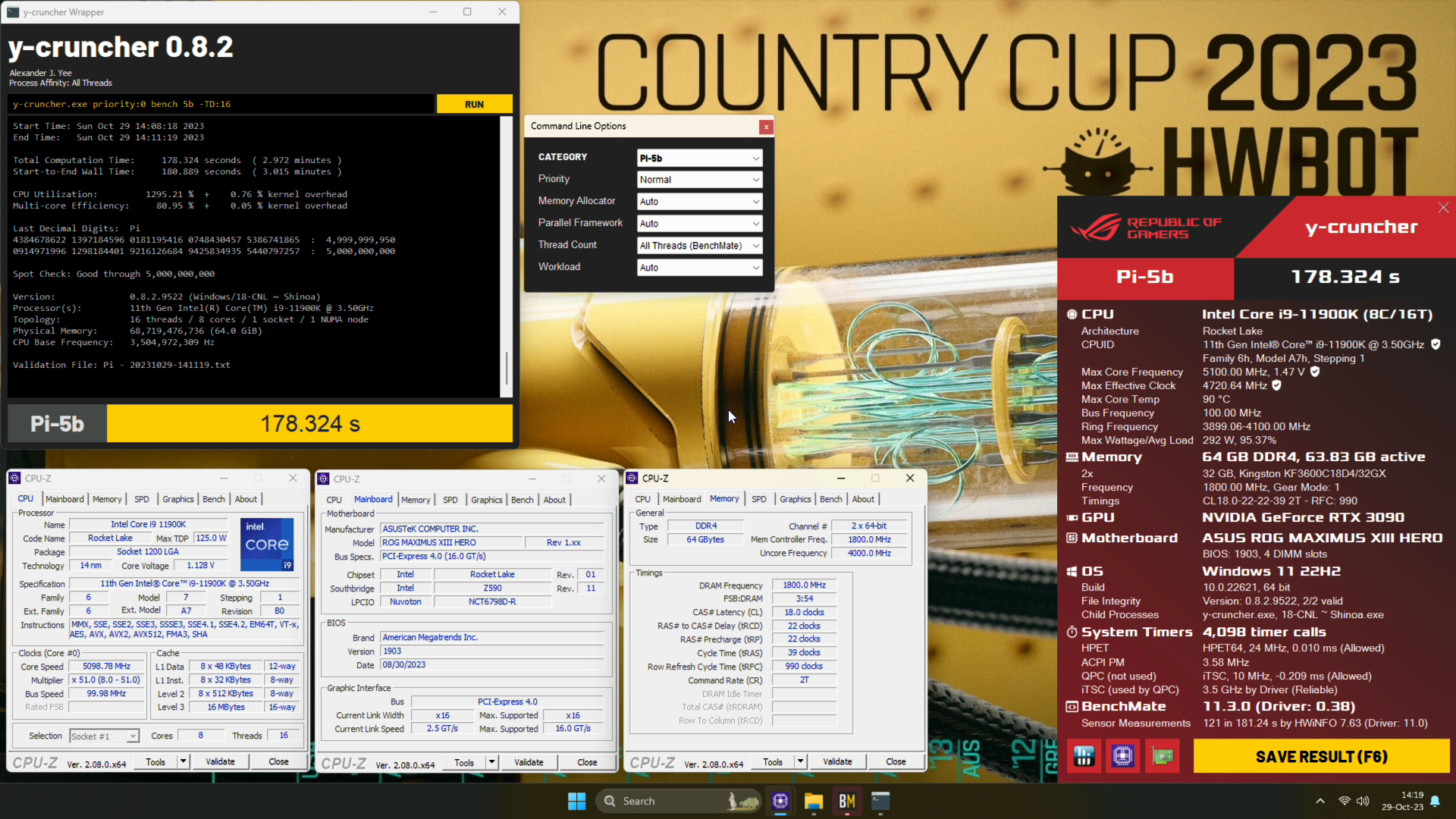The width and height of the screenshot is (1456, 819).
Task: Close the Command Line Options red x
Action: point(766,127)
